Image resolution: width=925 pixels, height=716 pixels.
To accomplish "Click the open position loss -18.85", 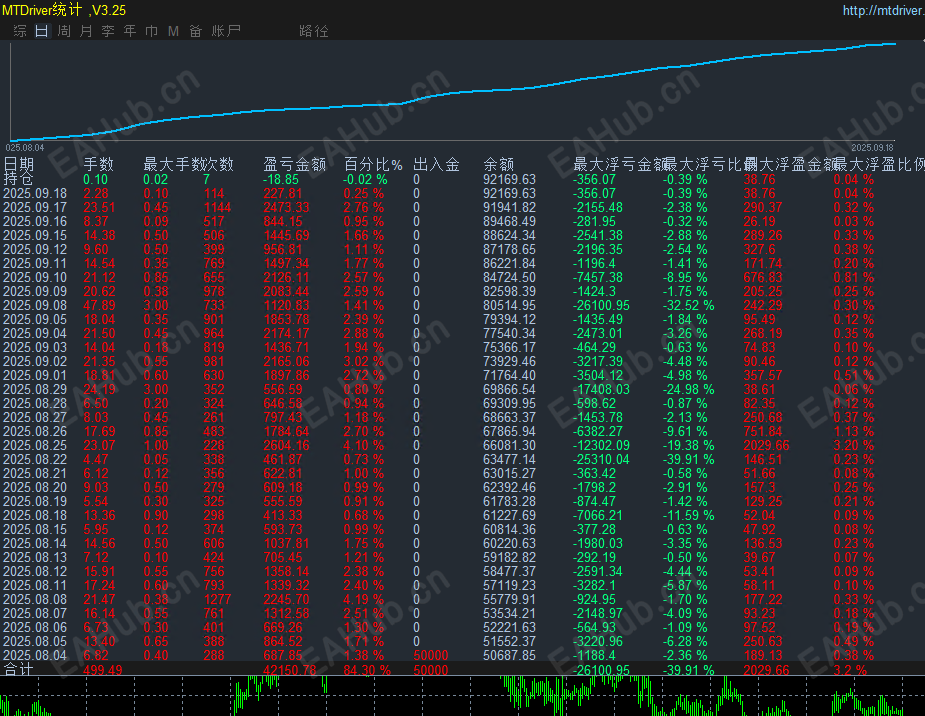I will [281, 179].
